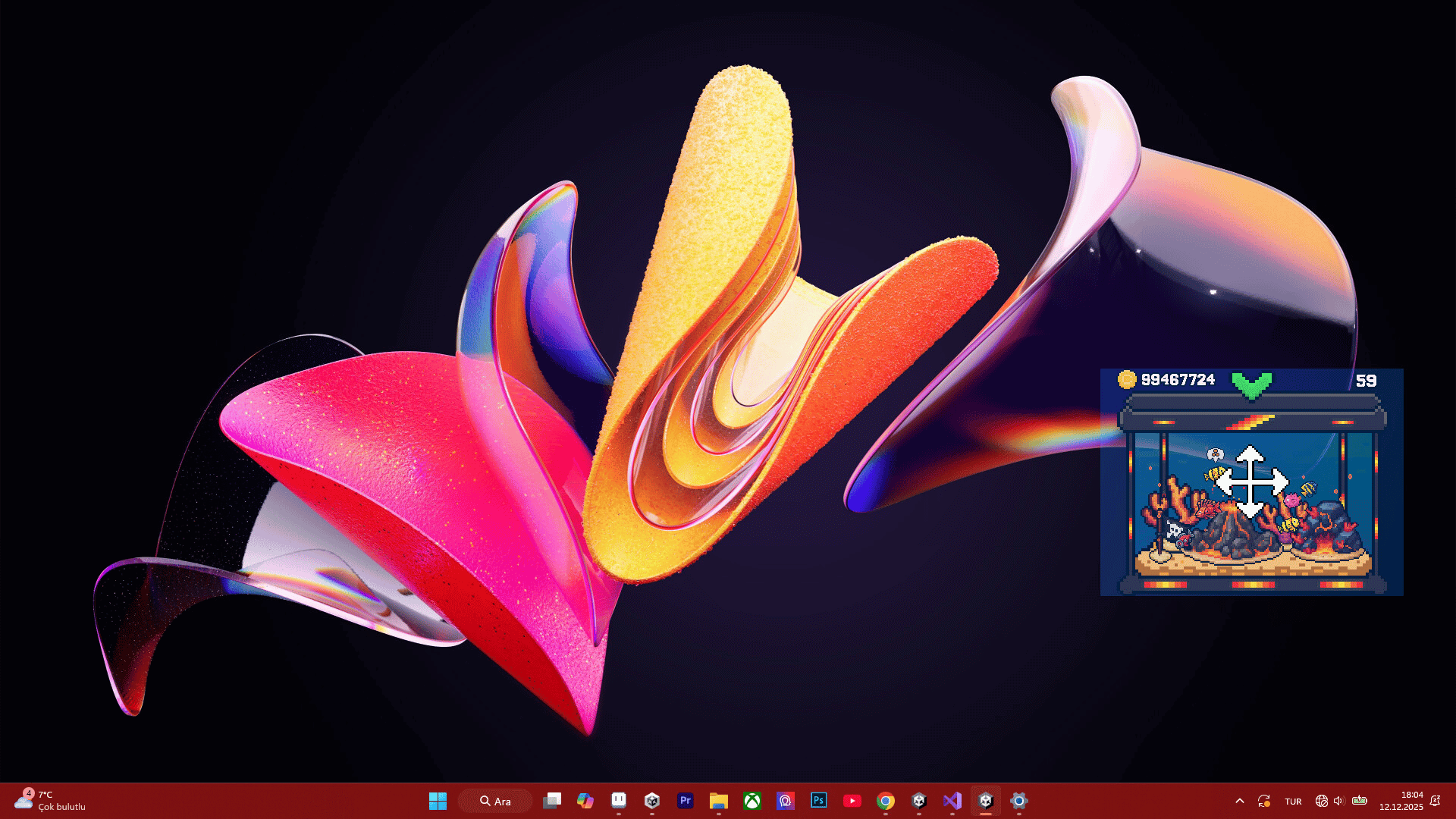The image size is (1456, 819).
Task: Click the gold coin icon in aquarium widget
Action: point(1127,379)
